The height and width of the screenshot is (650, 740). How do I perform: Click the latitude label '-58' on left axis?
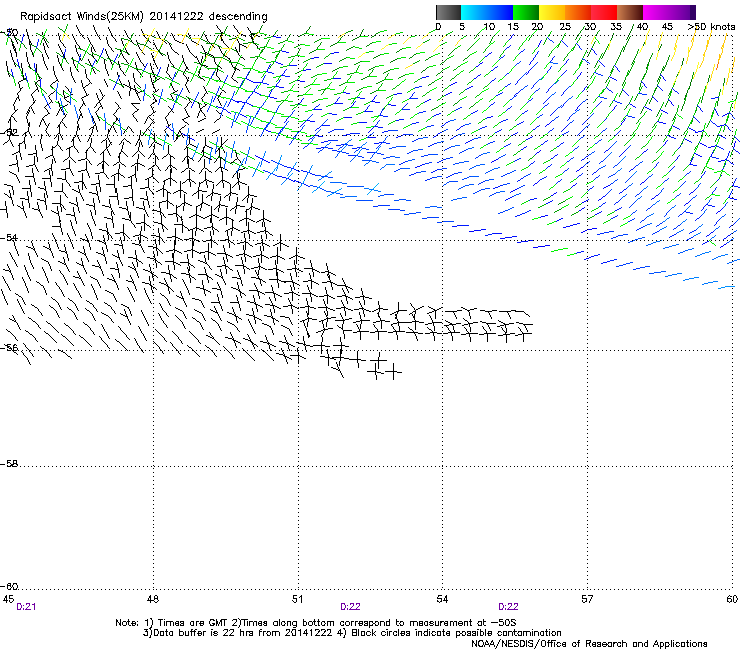pos(9,464)
